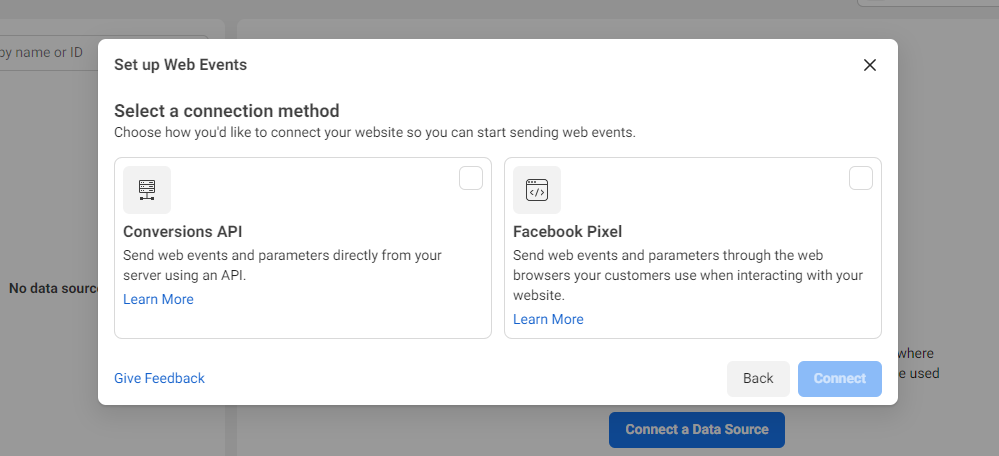
Task: Click Connect a Data Source behind dialog
Action: (697, 429)
